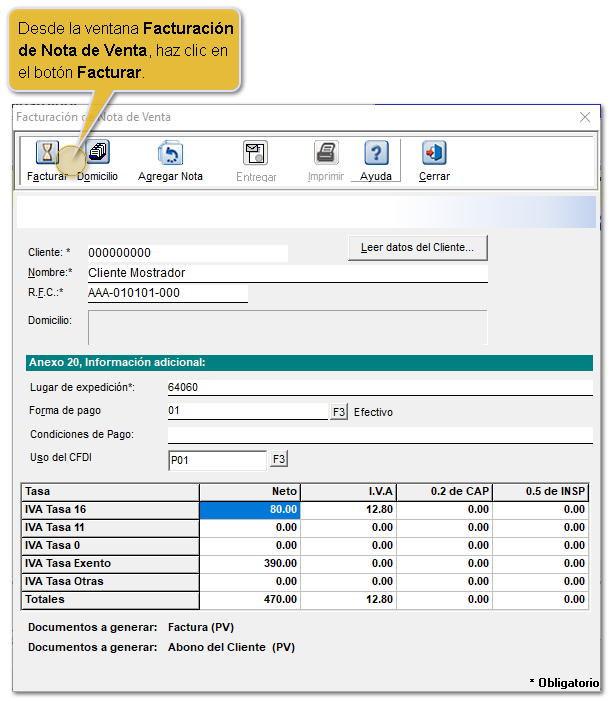Click the Imprimir printer icon
Viewport: 610px width, 701px height.
tap(326, 153)
